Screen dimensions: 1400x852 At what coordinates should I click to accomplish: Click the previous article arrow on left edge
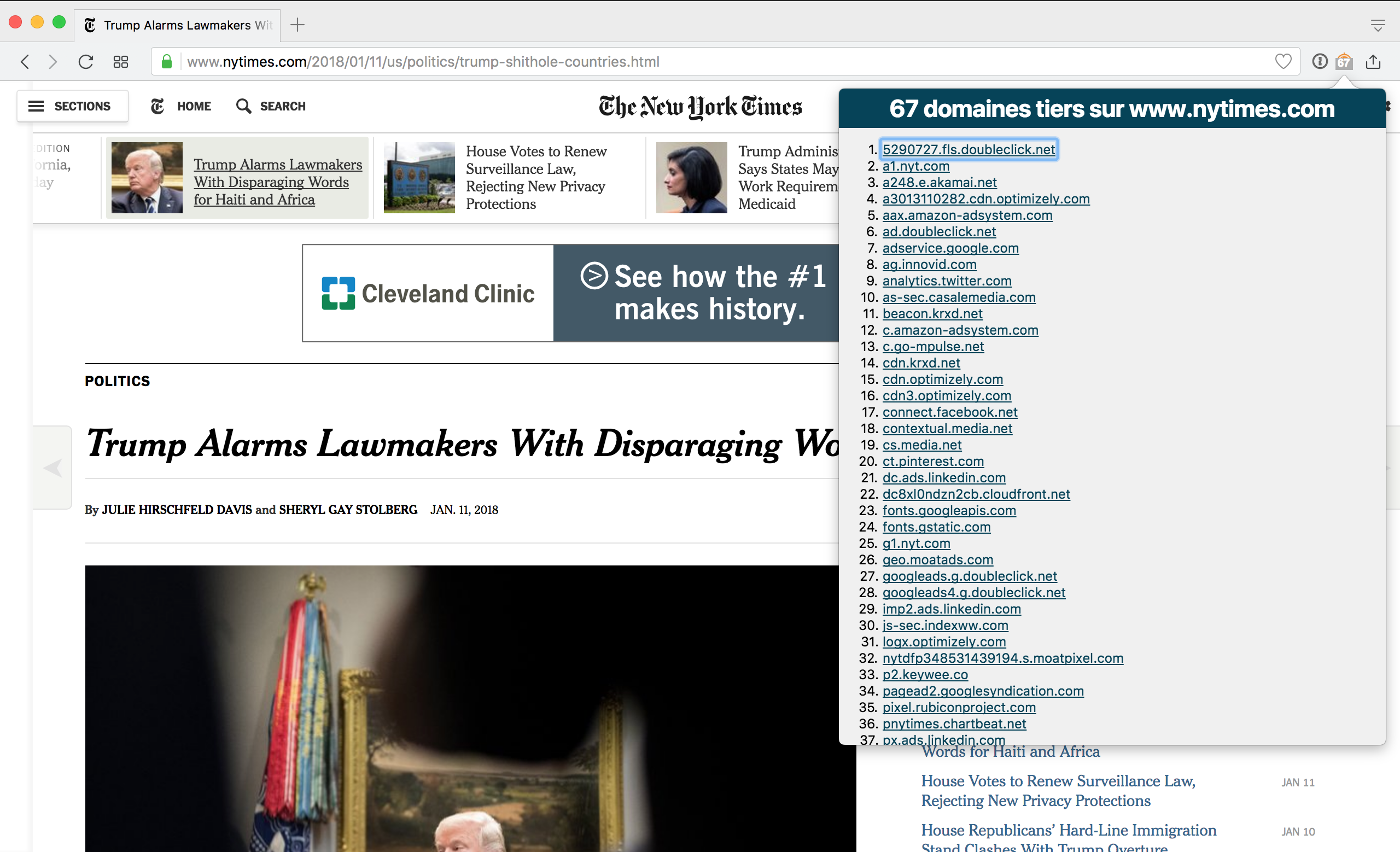tap(52, 468)
